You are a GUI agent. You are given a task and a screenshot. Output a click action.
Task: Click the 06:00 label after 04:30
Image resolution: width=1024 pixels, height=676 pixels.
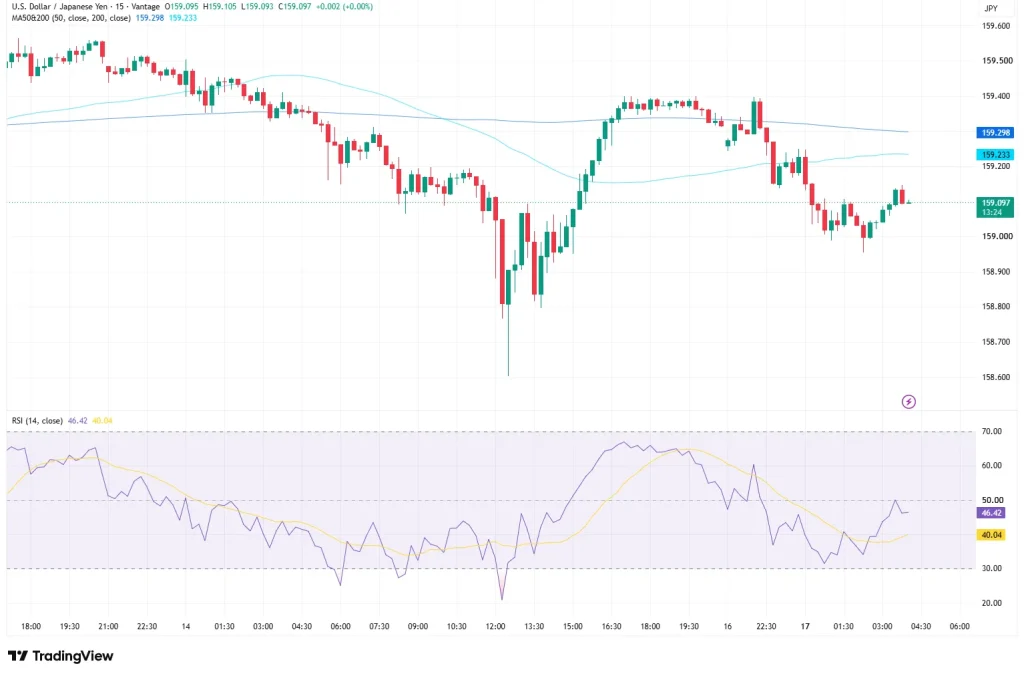959,626
